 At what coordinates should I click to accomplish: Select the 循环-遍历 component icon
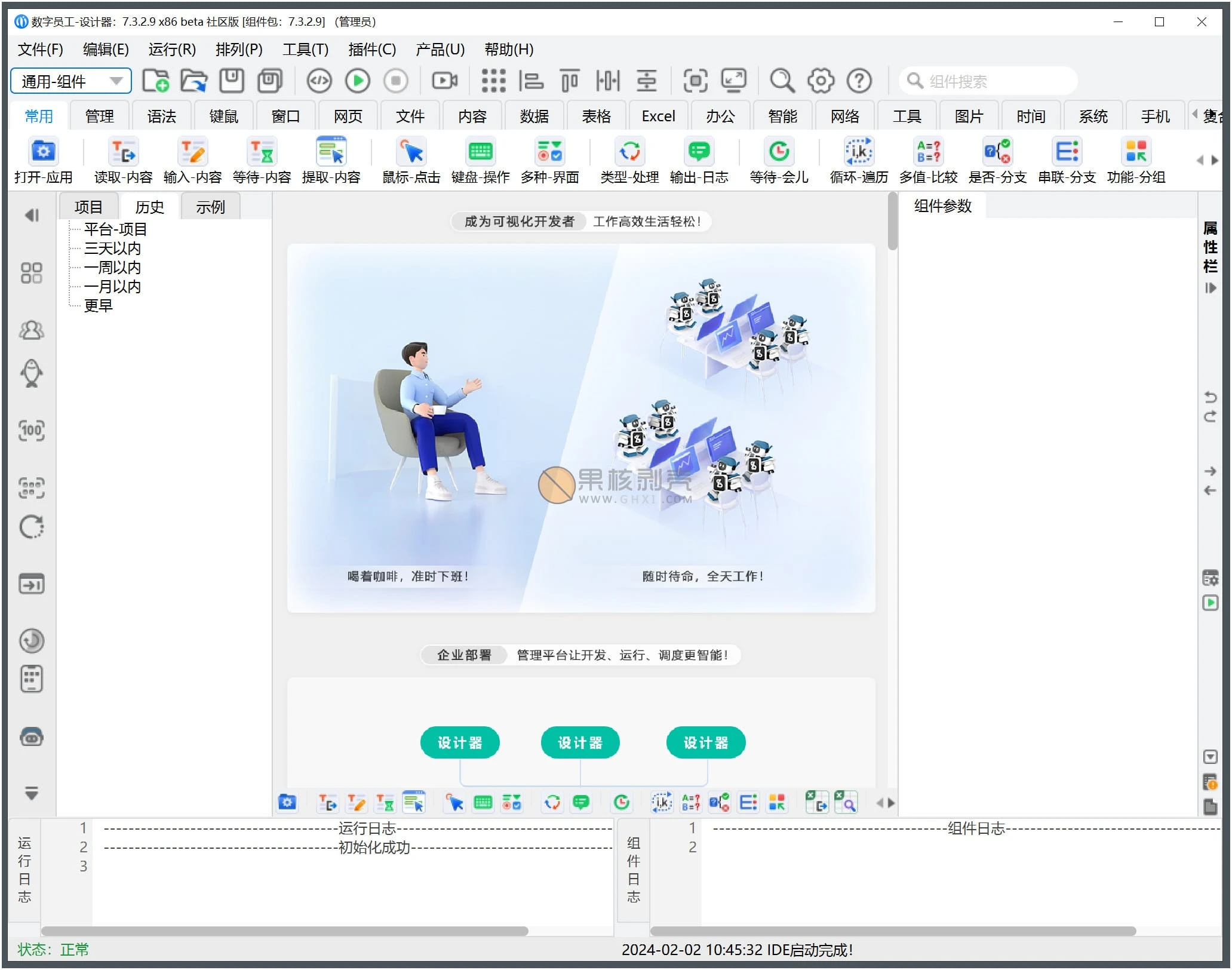coord(859,152)
